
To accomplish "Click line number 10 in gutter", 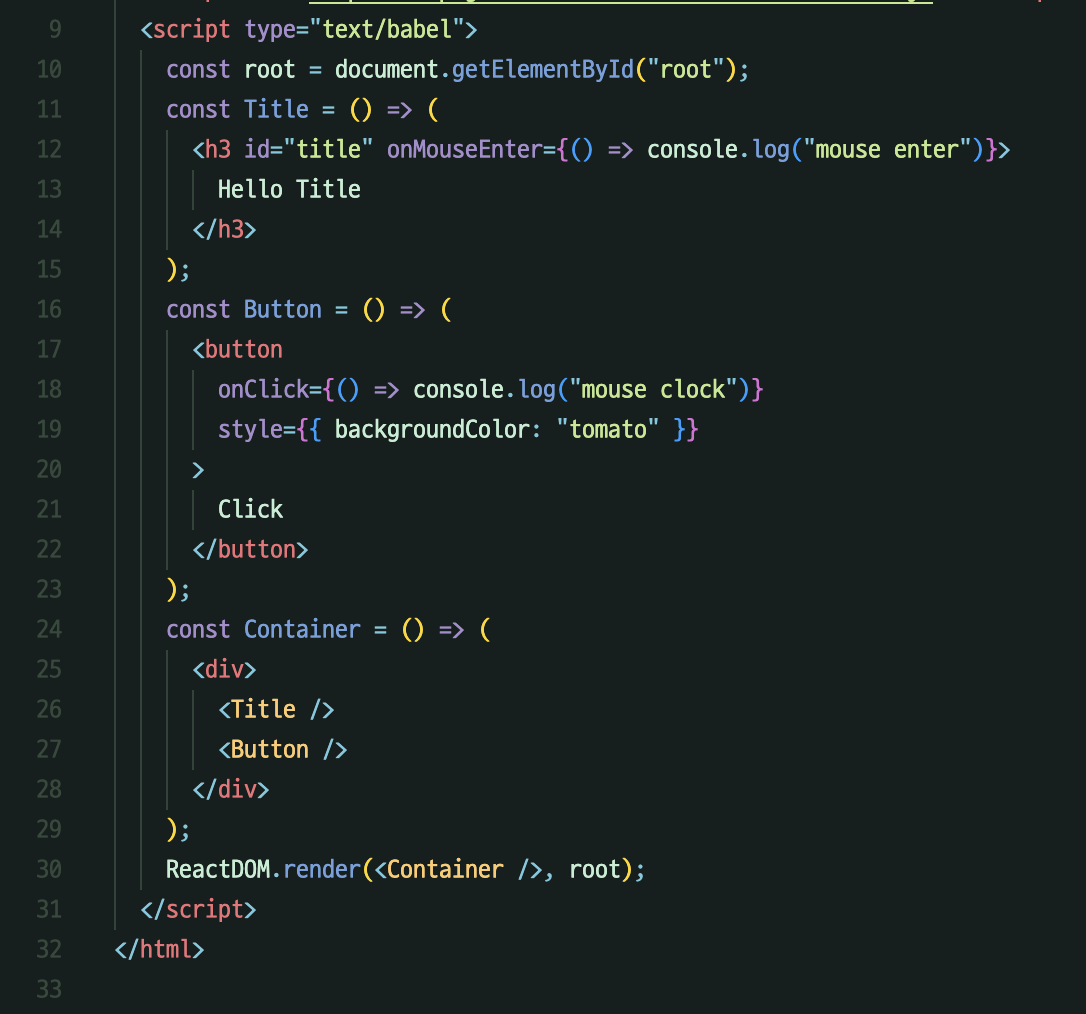I will [48, 70].
